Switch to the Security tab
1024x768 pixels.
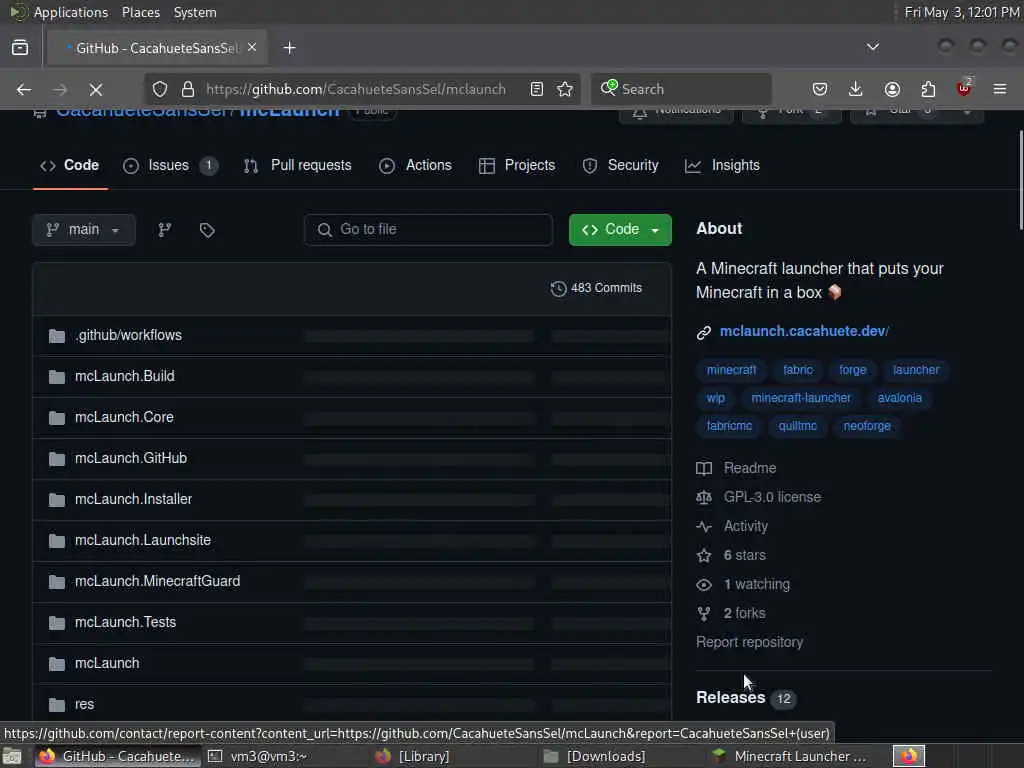620,165
